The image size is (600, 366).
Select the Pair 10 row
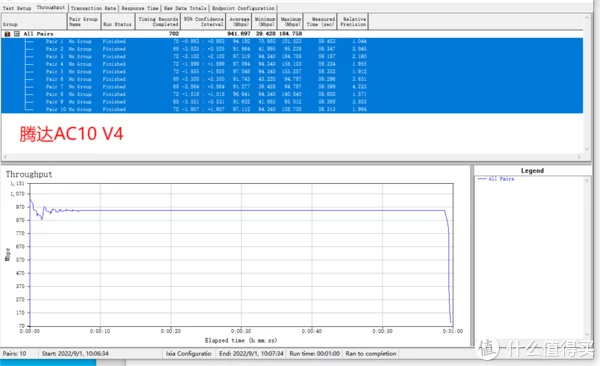point(292,109)
